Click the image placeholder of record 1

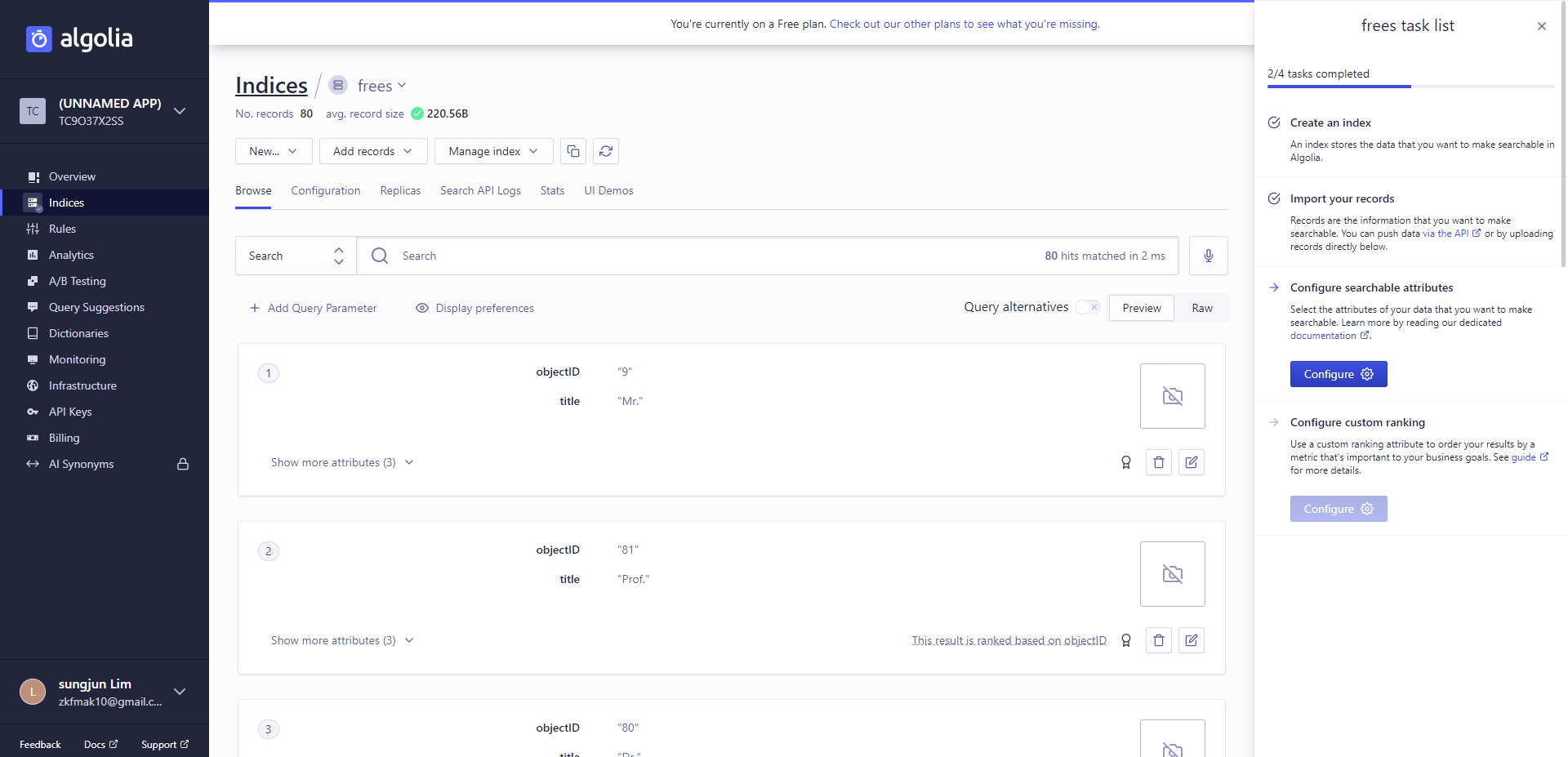1173,396
